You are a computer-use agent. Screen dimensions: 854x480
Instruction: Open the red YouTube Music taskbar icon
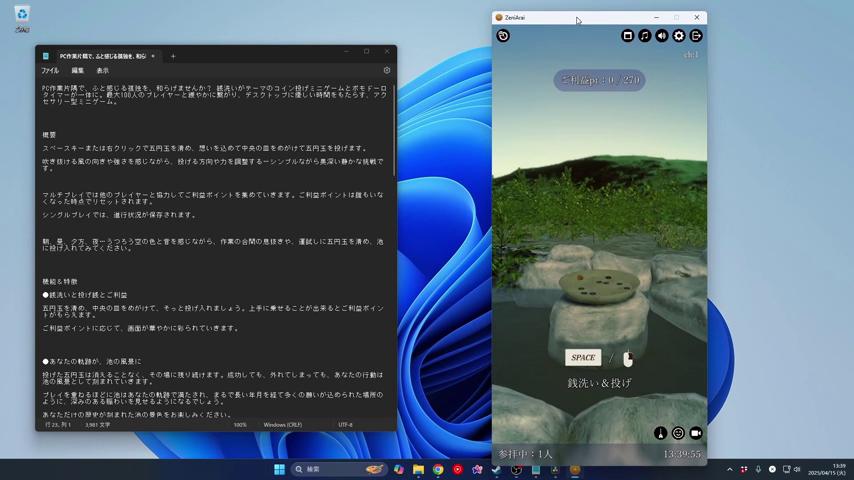tap(458, 470)
